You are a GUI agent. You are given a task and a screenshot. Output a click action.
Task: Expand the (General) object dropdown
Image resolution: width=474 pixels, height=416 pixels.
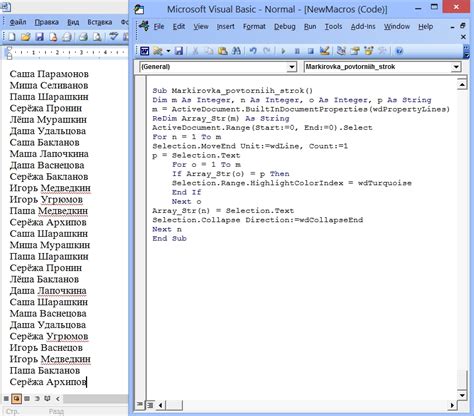click(292, 67)
